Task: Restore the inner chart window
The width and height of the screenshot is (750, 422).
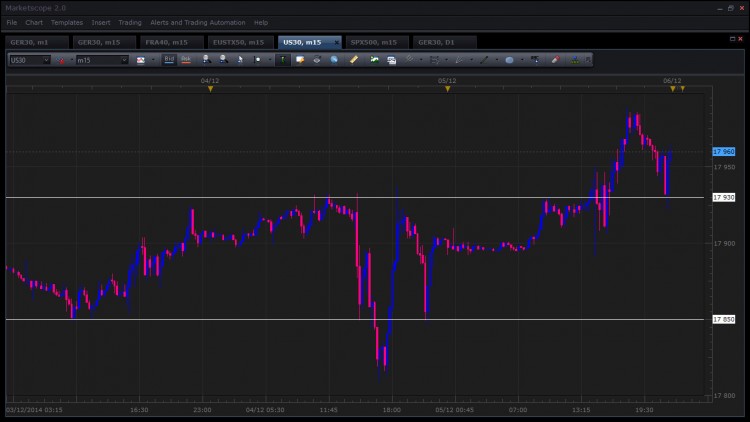Action: 732,39
